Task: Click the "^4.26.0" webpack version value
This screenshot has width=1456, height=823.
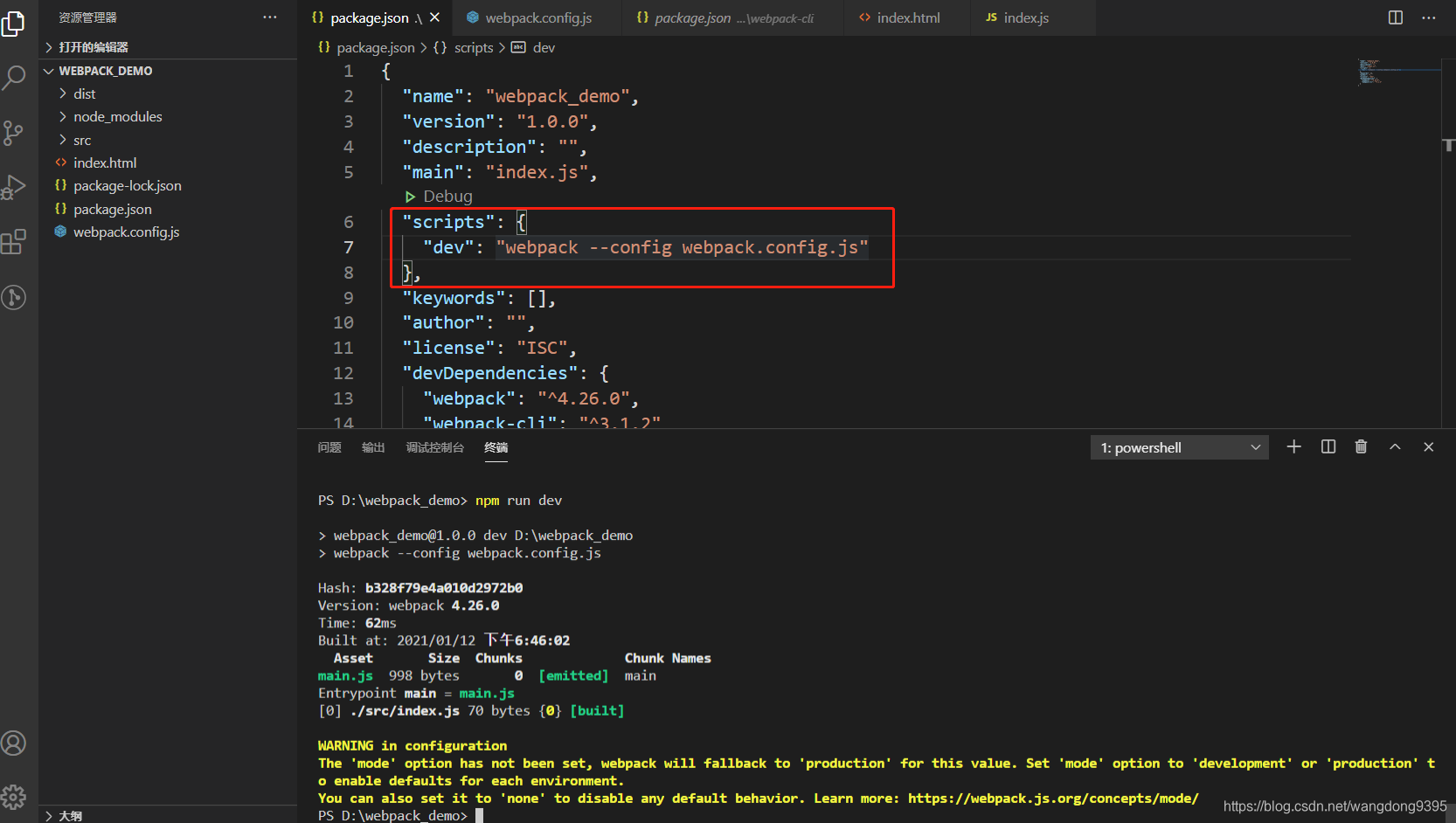Action: point(583,398)
